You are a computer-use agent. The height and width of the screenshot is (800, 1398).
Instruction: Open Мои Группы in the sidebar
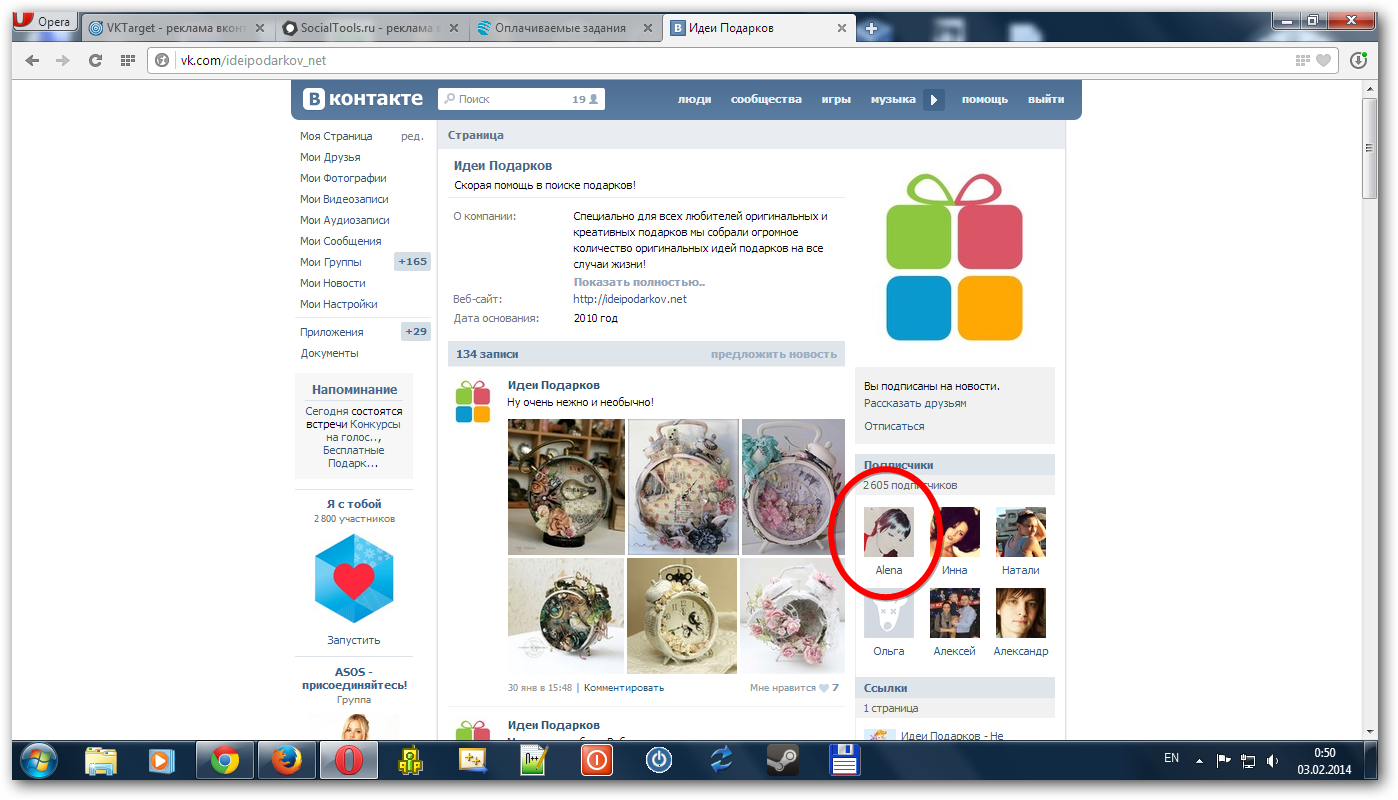click(x=330, y=262)
